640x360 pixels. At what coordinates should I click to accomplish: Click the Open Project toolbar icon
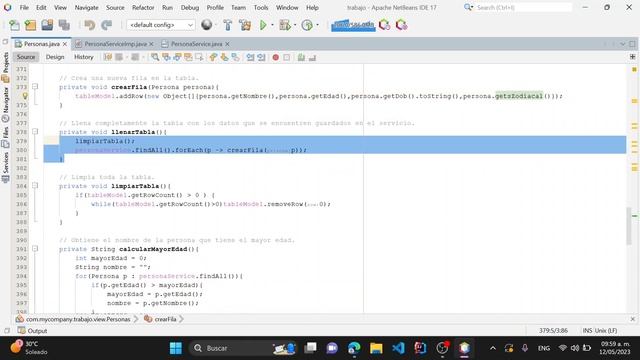47,25
